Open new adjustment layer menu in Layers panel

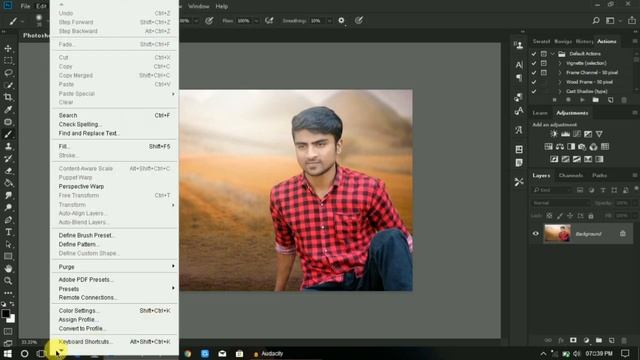586,340
